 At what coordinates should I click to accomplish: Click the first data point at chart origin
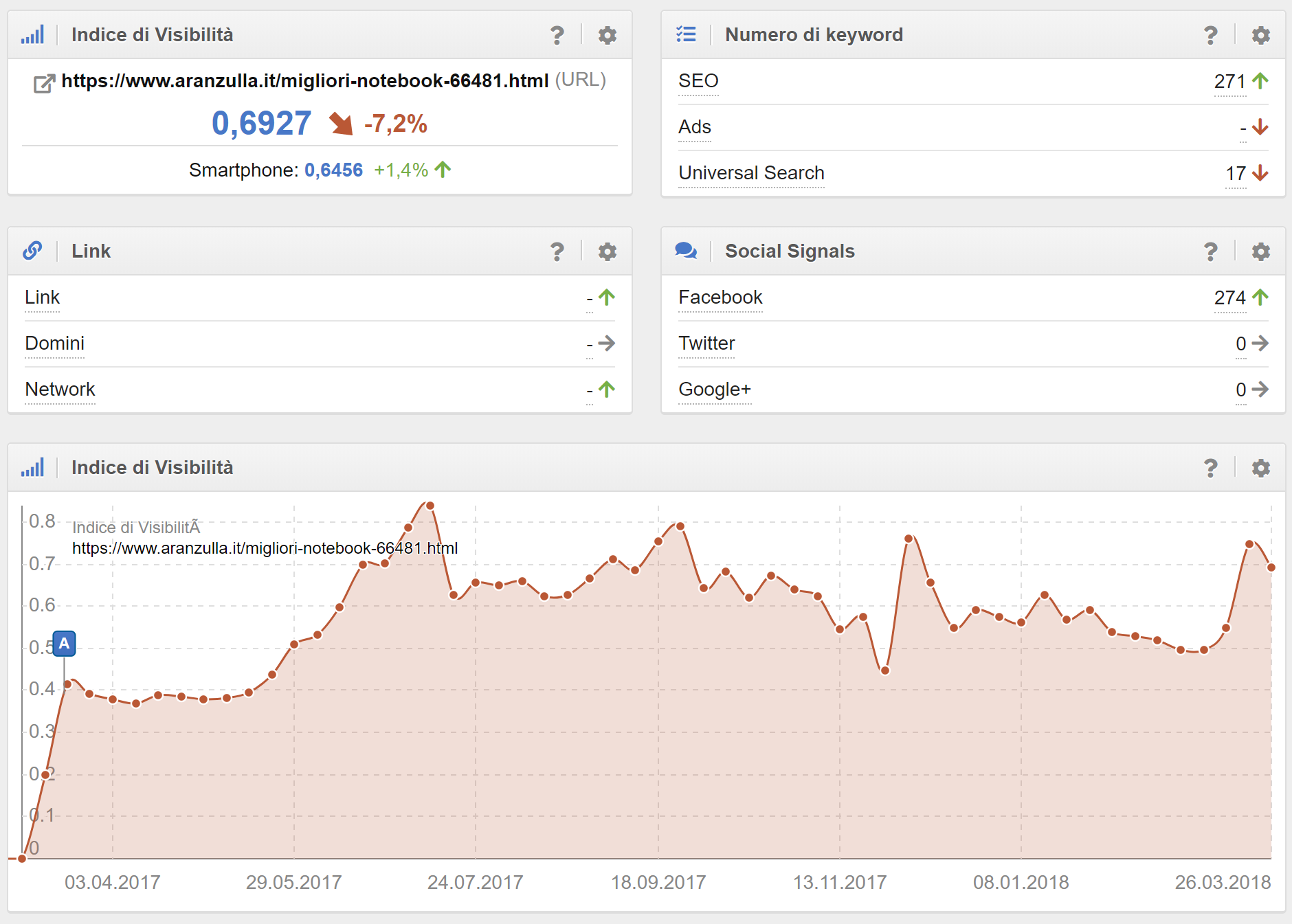point(22,859)
